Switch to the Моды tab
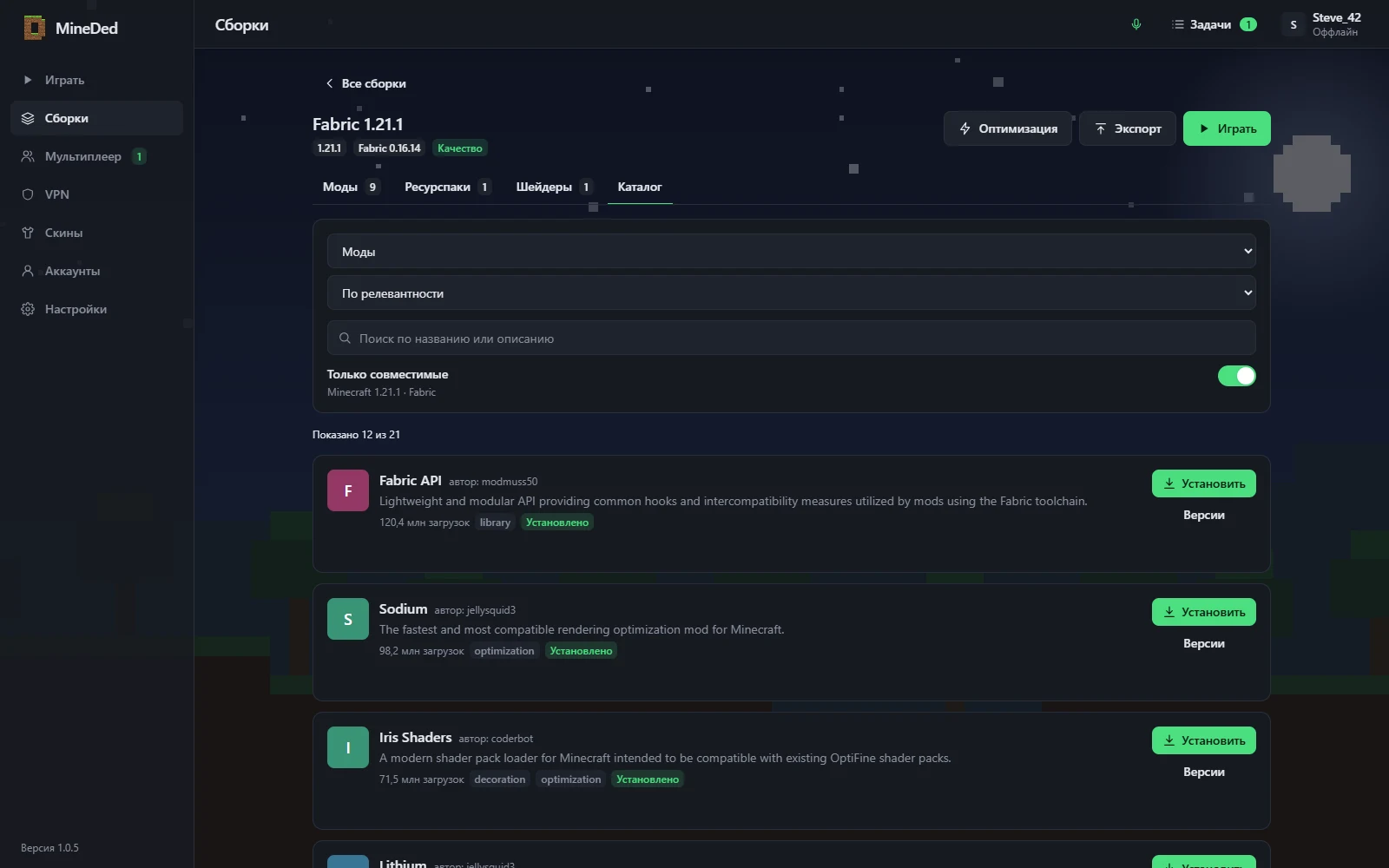 351,187
